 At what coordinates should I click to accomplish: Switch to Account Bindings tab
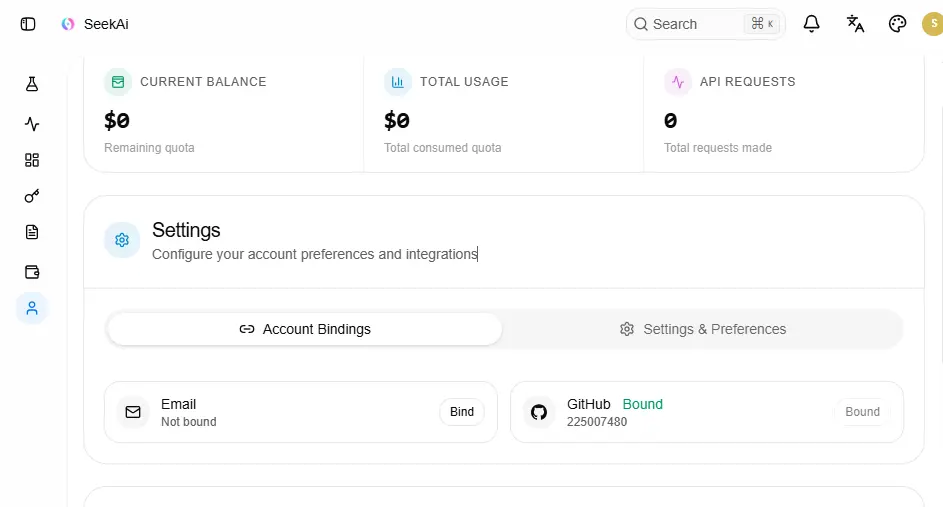(x=304, y=329)
